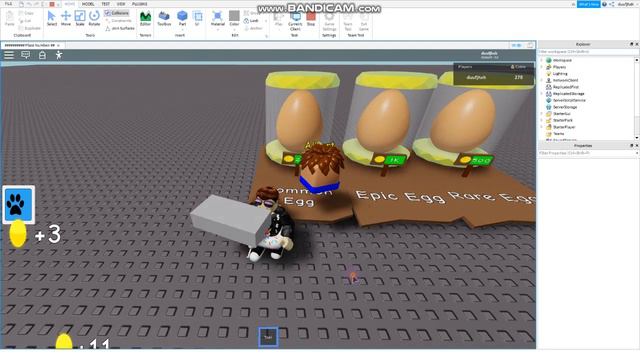Click the Copy clipboard button
Screen dimensions: 640x360
26,13
